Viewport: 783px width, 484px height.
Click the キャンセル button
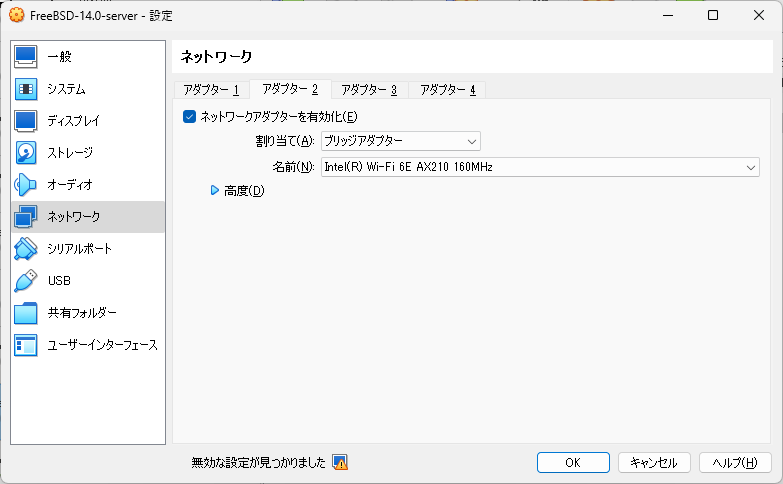[x=654, y=463]
